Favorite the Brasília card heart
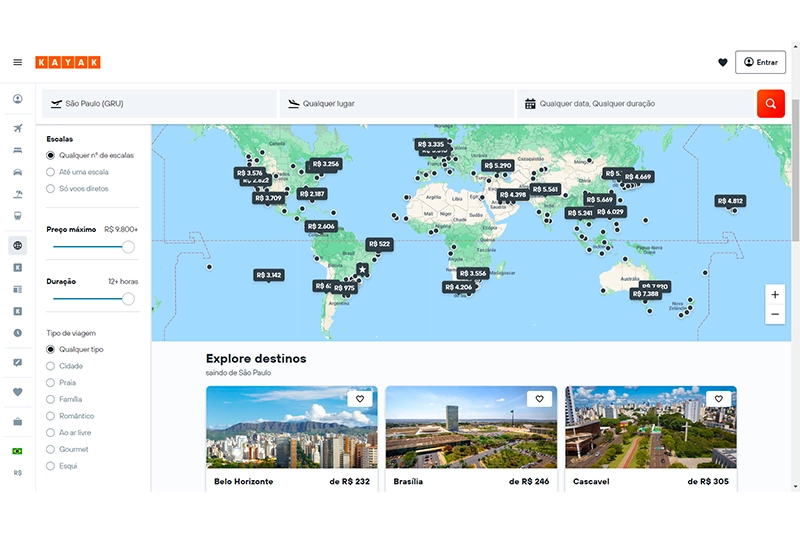Screen dimensions: 800x533 pos(540,399)
